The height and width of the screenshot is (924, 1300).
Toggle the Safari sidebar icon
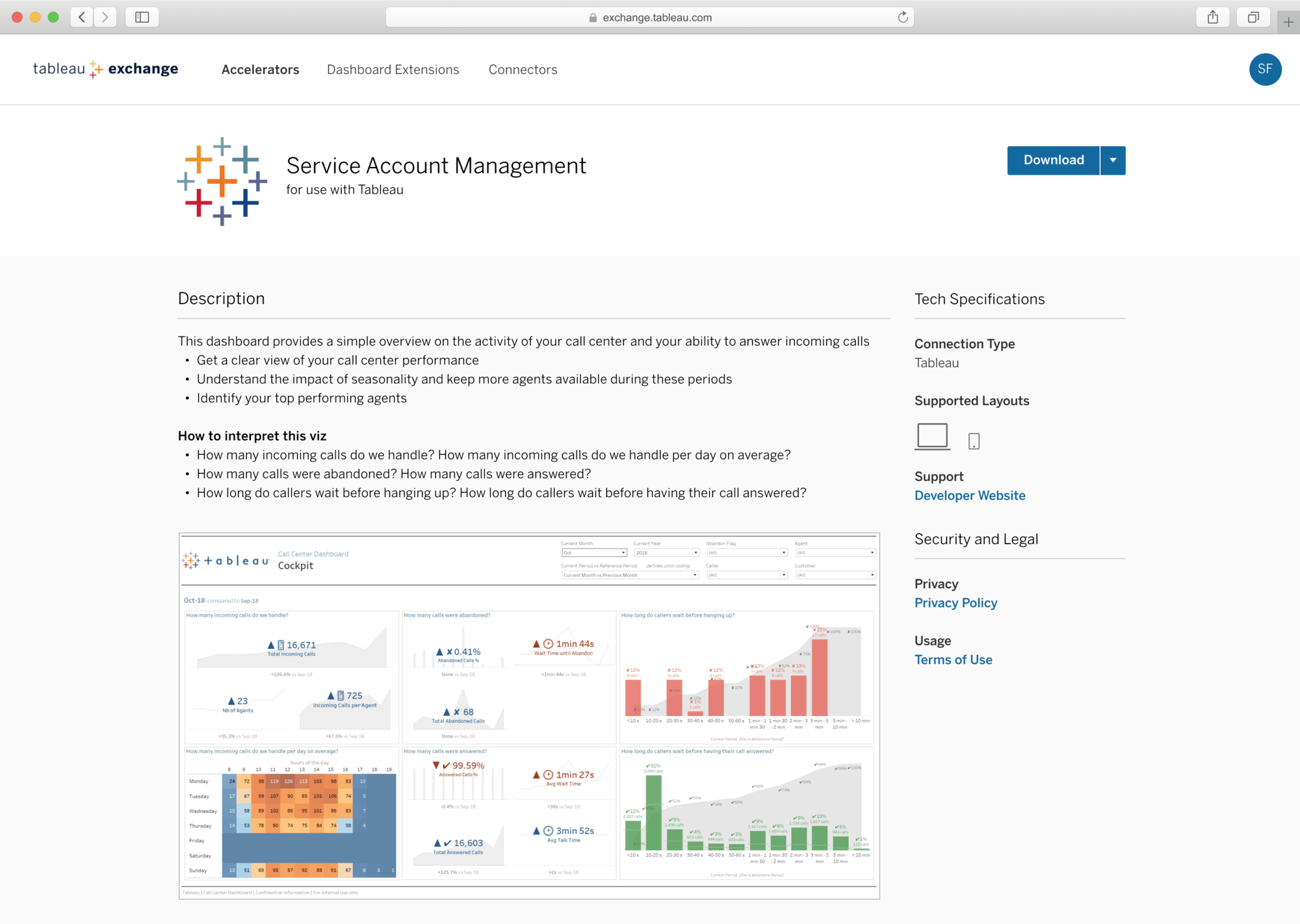142,18
